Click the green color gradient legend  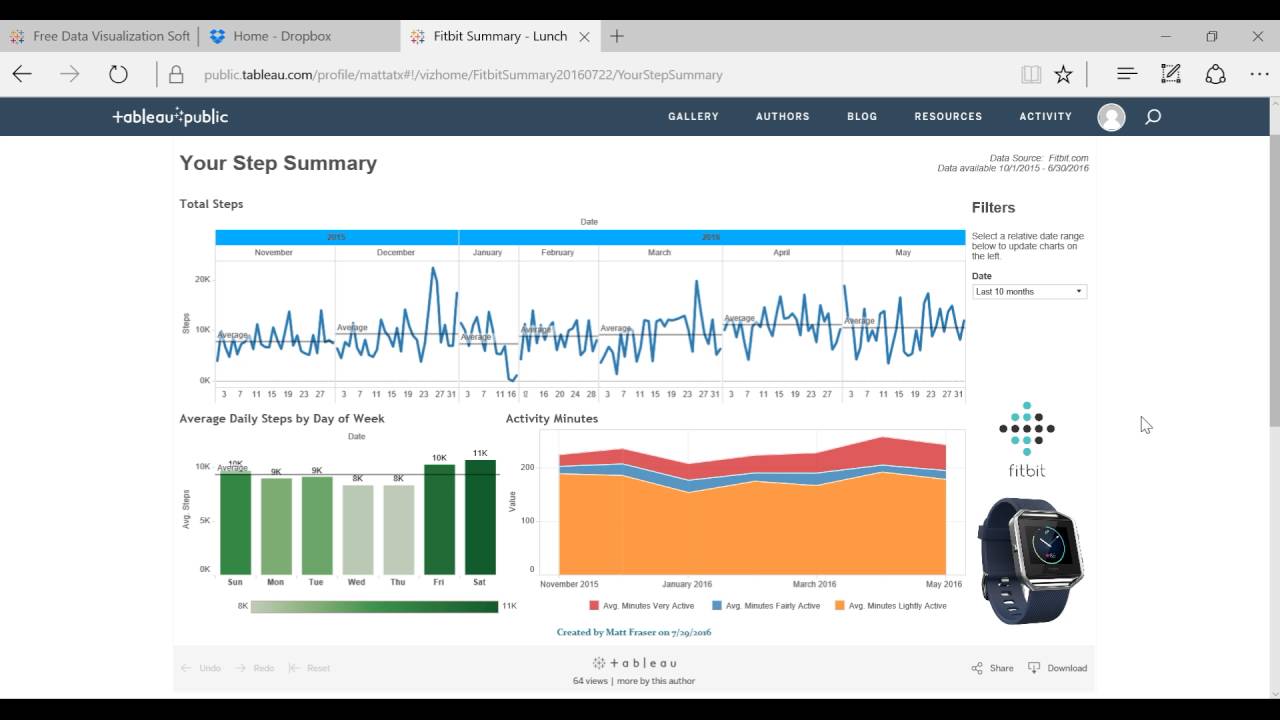point(374,606)
